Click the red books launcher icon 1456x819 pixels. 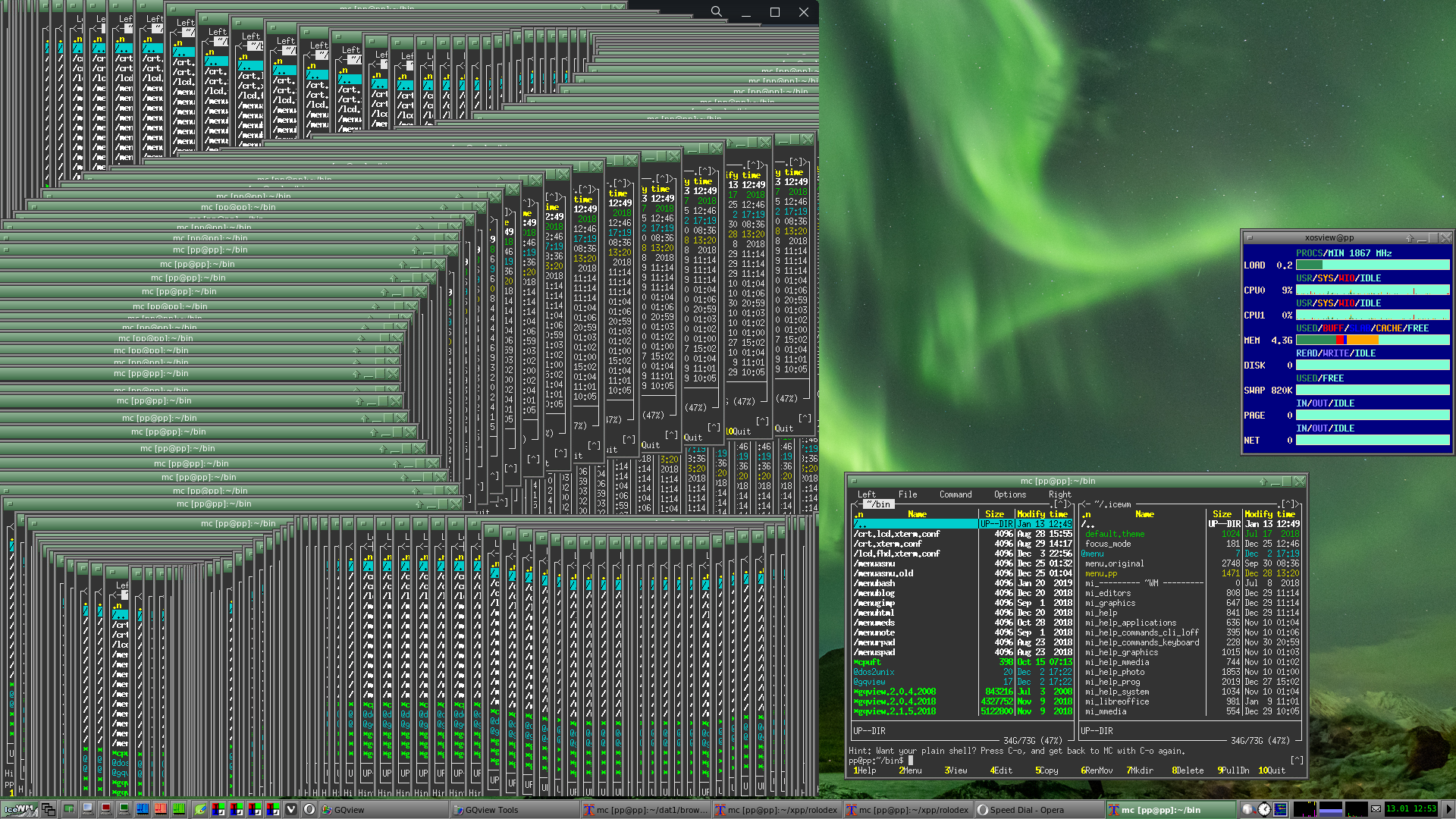[160, 809]
